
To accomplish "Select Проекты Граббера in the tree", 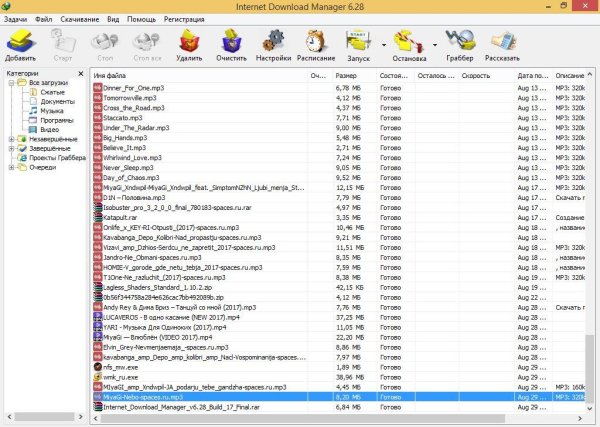I will click(x=57, y=158).
